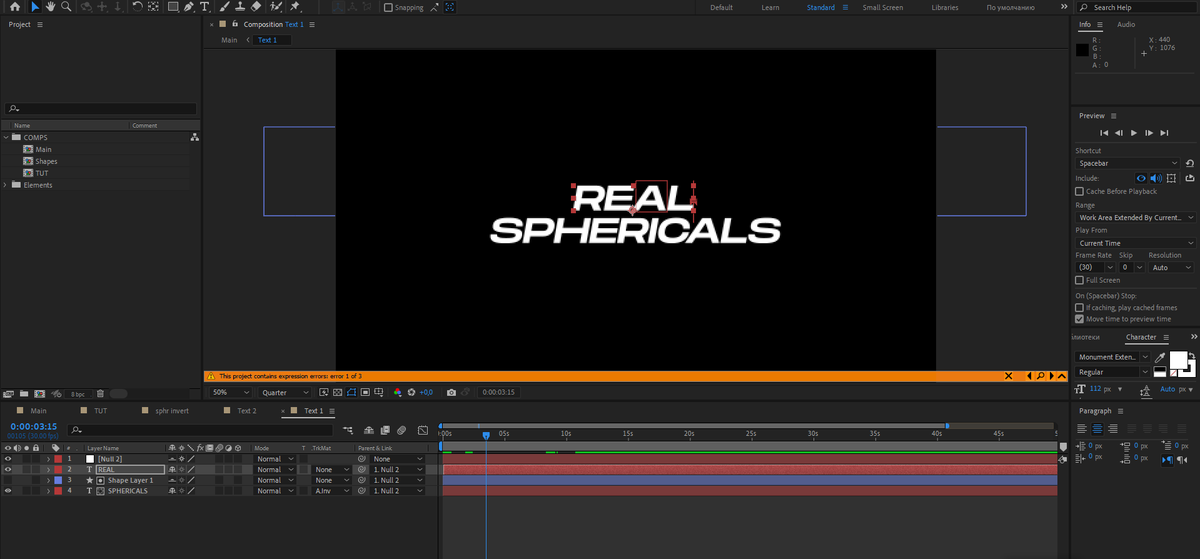Select the Rotation tool
This screenshot has height=559, width=1200.
click(137, 7)
